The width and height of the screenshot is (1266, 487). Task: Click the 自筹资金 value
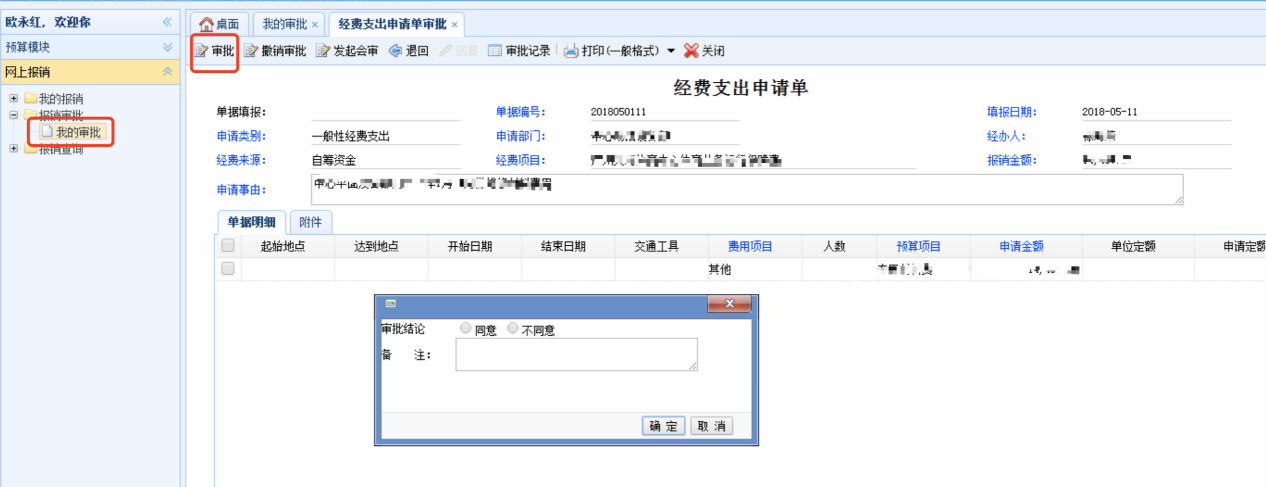coord(334,160)
